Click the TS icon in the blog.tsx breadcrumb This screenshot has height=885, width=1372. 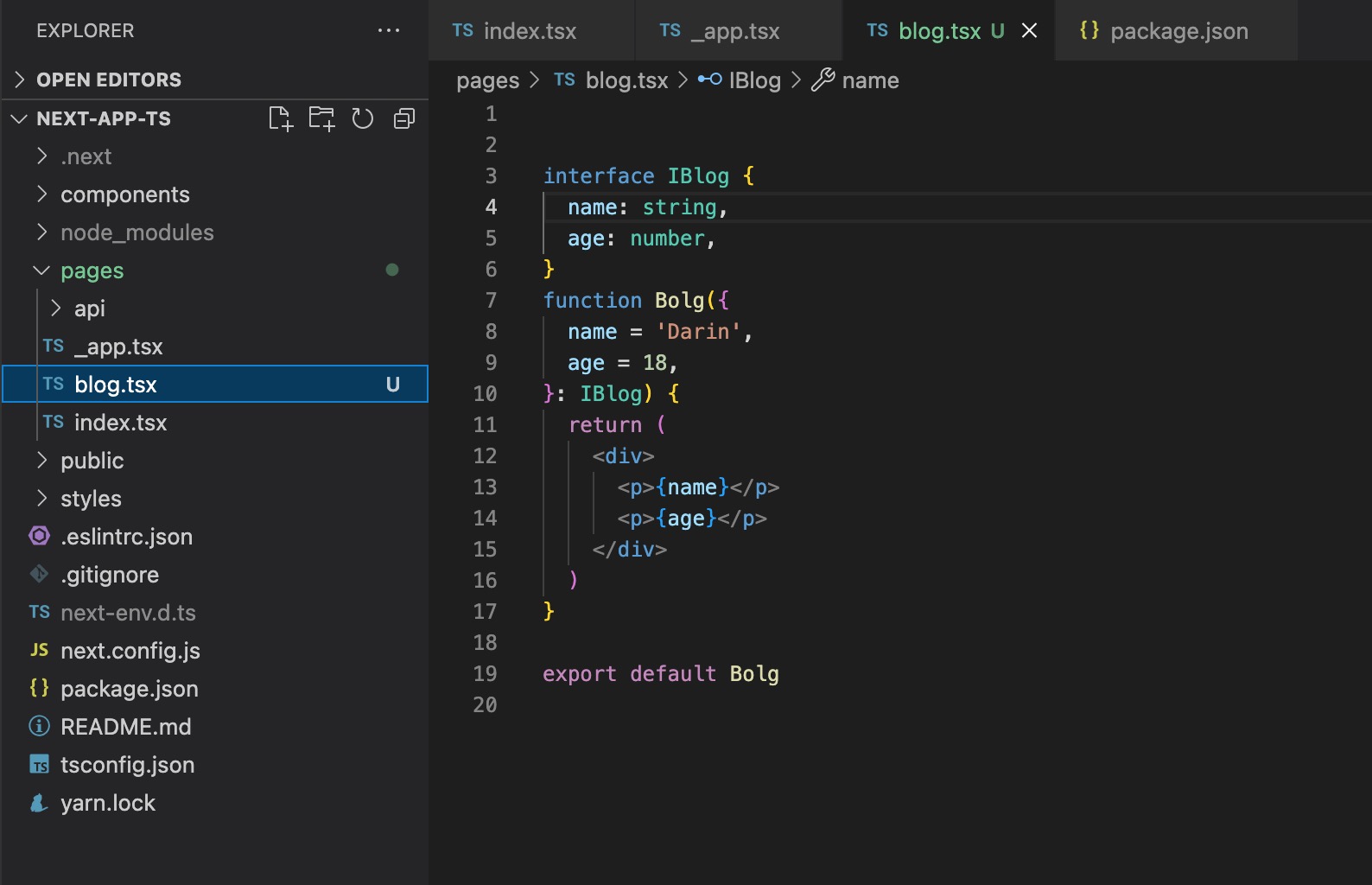(565, 80)
